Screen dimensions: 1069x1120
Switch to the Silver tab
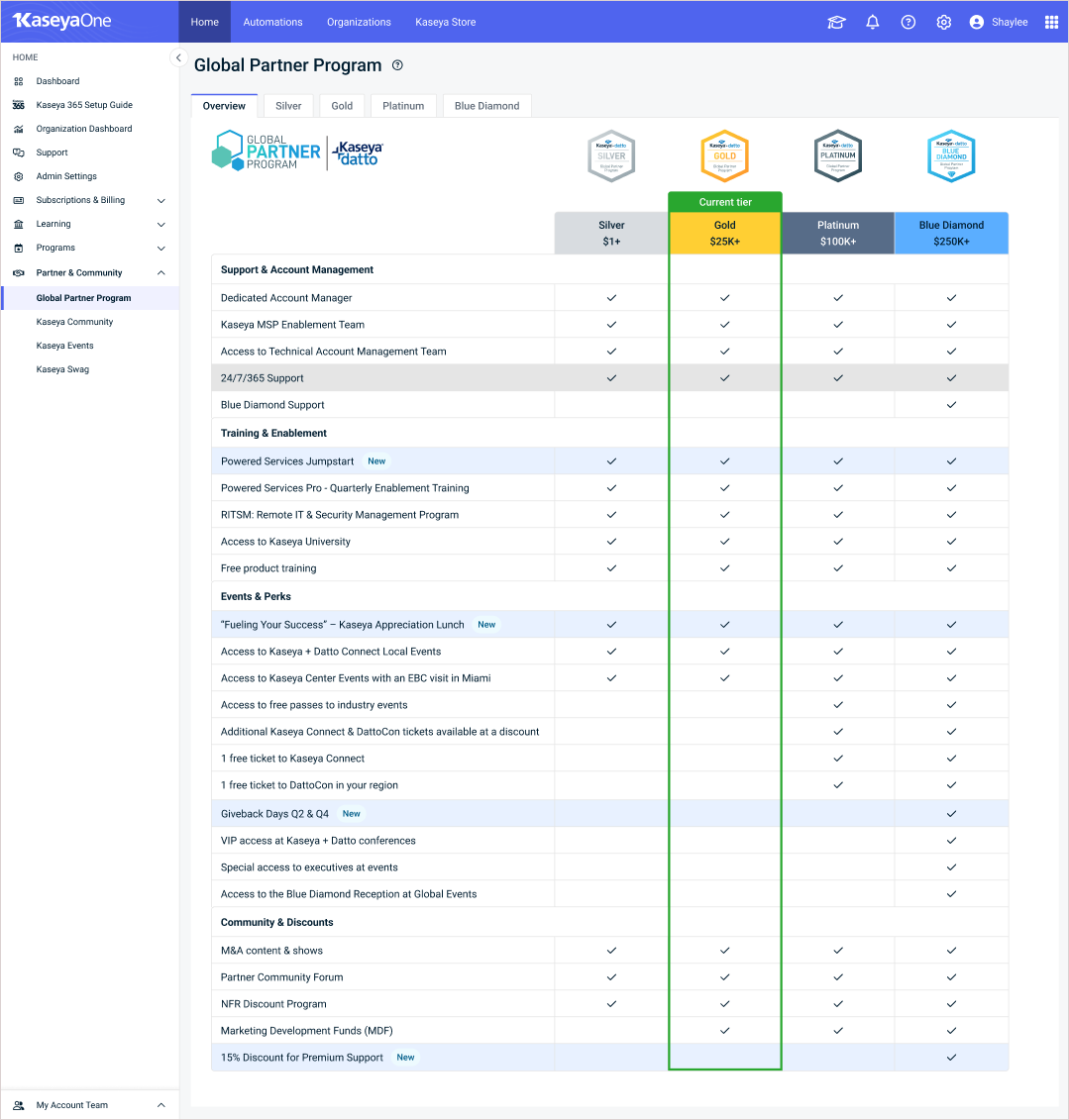pos(288,106)
